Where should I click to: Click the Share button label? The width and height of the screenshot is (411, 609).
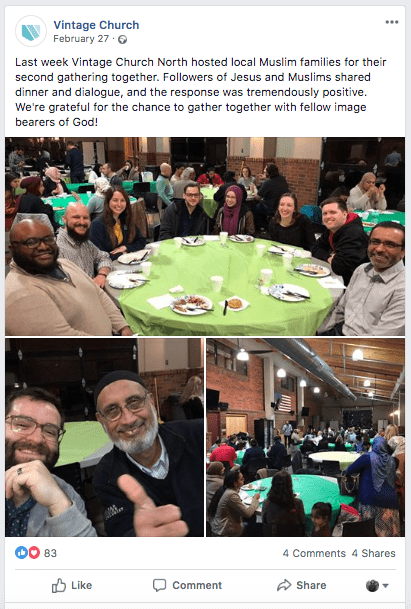point(311,585)
